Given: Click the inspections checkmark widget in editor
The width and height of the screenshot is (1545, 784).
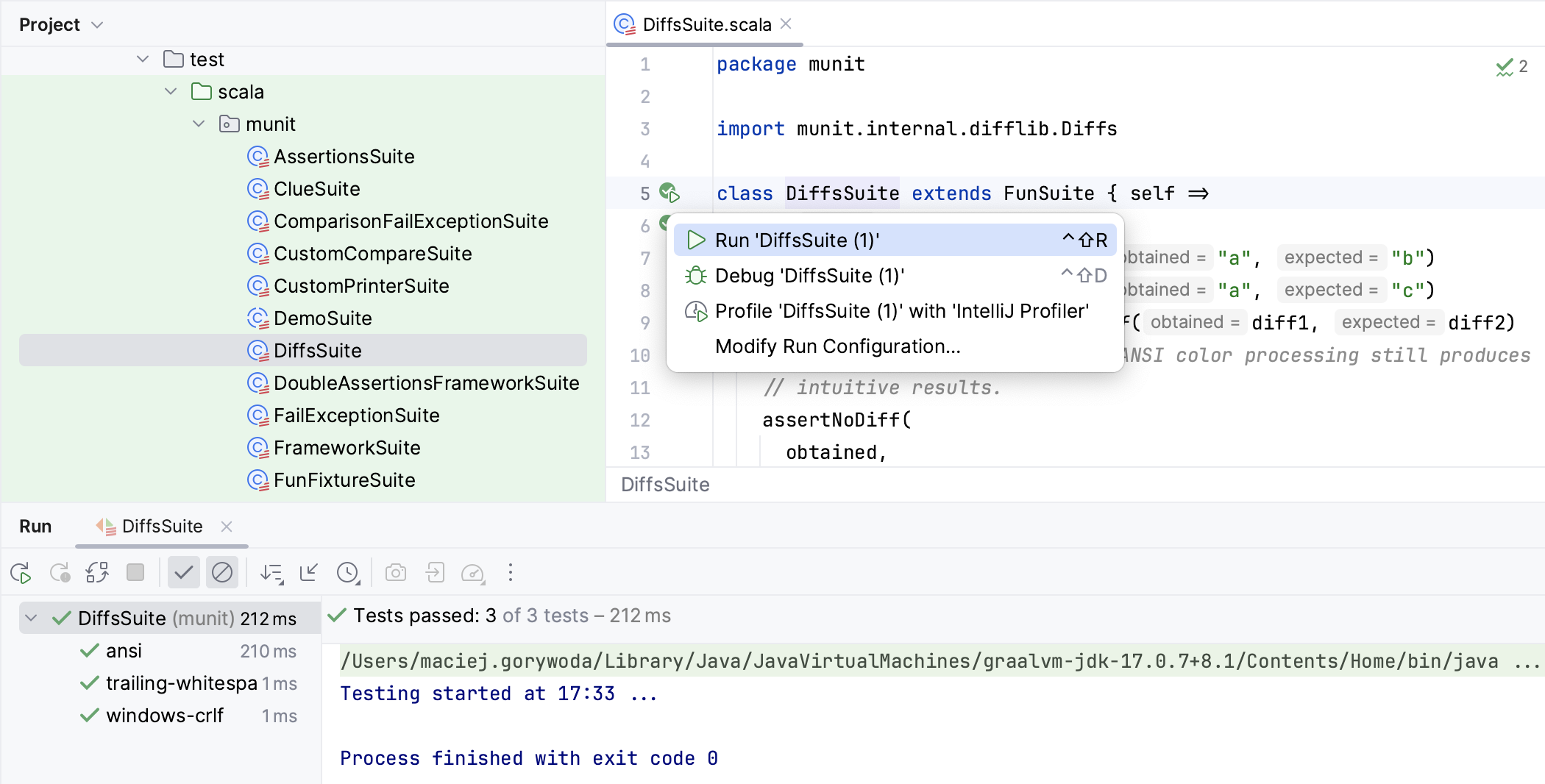Looking at the screenshot, I should tap(1511, 67).
